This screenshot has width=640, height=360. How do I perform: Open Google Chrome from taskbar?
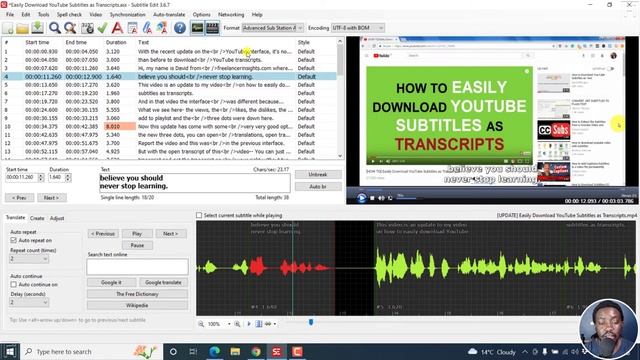[x=256, y=351]
